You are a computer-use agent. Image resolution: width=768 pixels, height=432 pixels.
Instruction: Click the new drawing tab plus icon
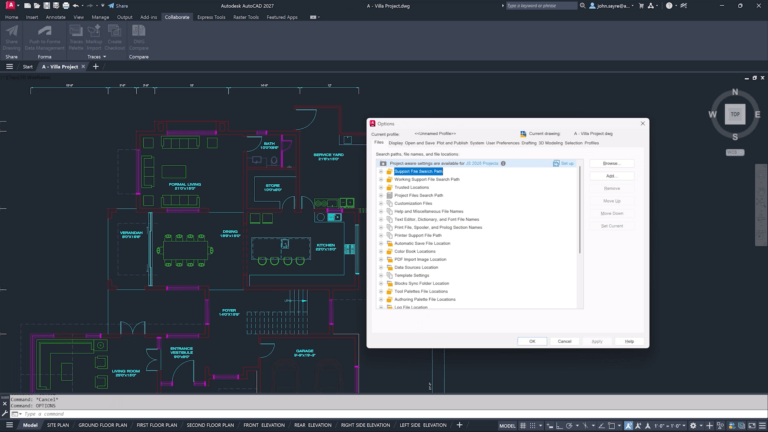pos(96,67)
